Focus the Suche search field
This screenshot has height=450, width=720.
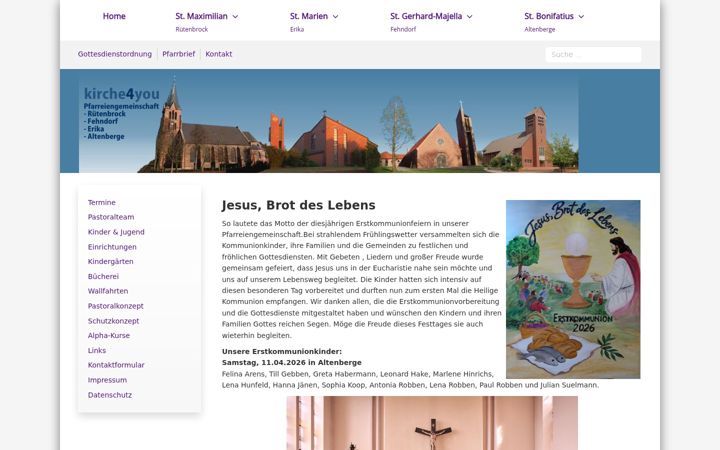coord(593,54)
